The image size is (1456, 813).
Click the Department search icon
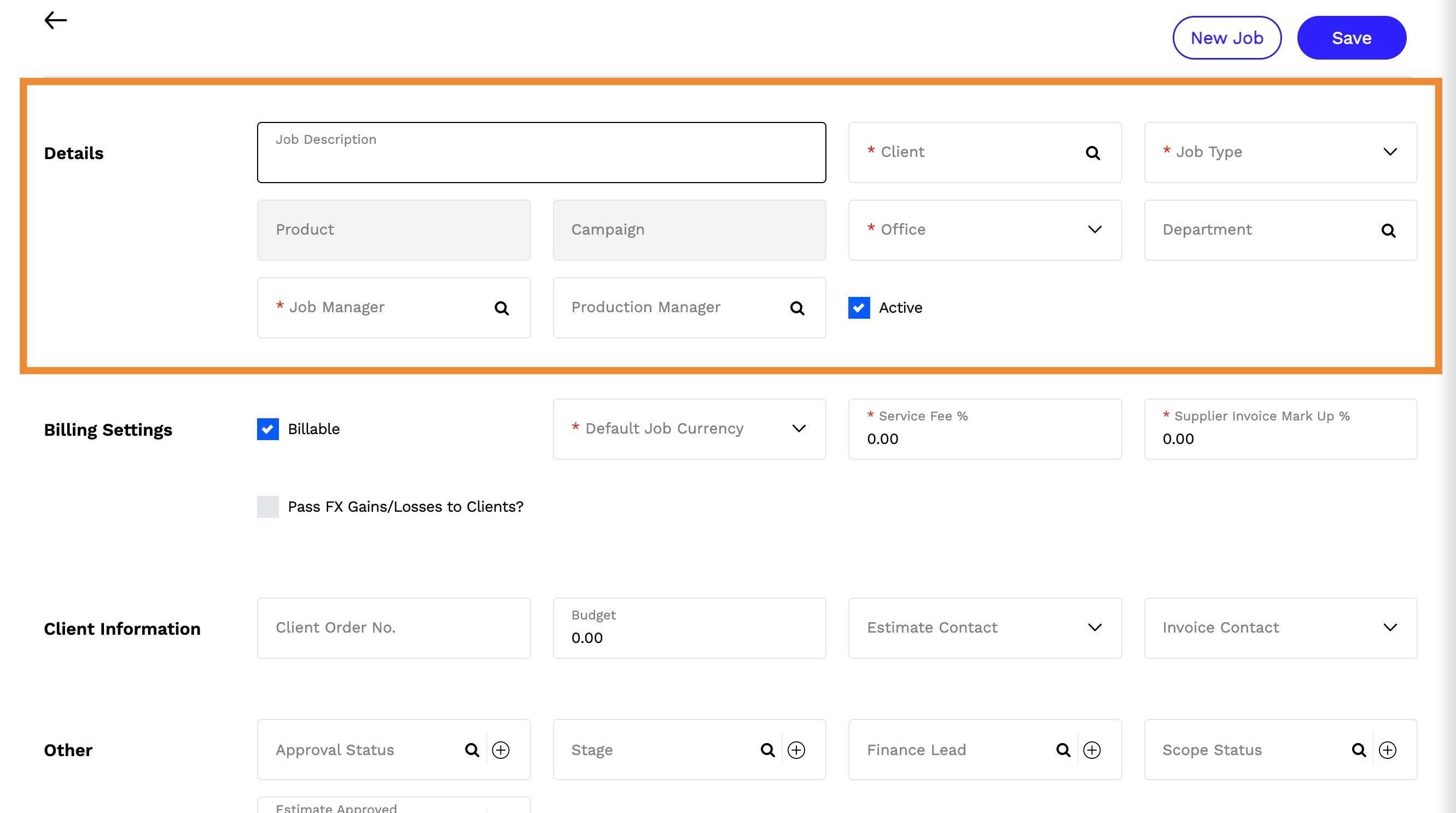[1388, 231]
